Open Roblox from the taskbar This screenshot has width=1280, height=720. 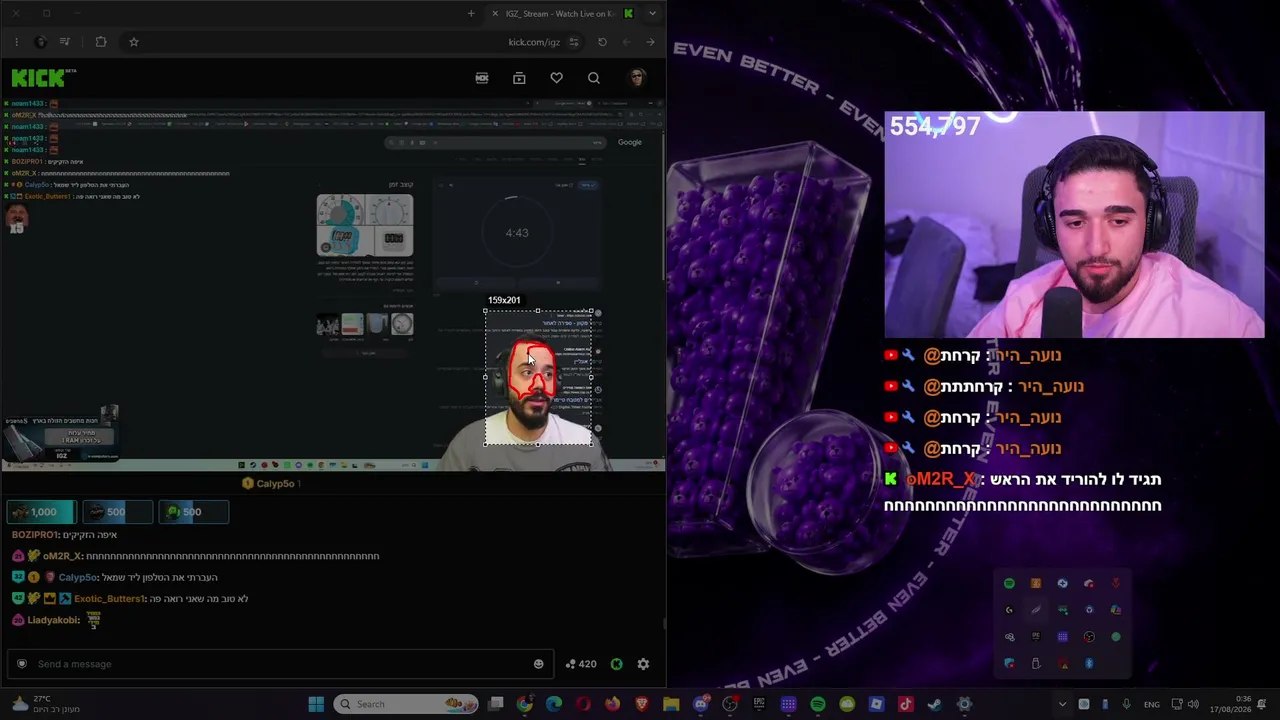pyautogui.click(x=876, y=704)
